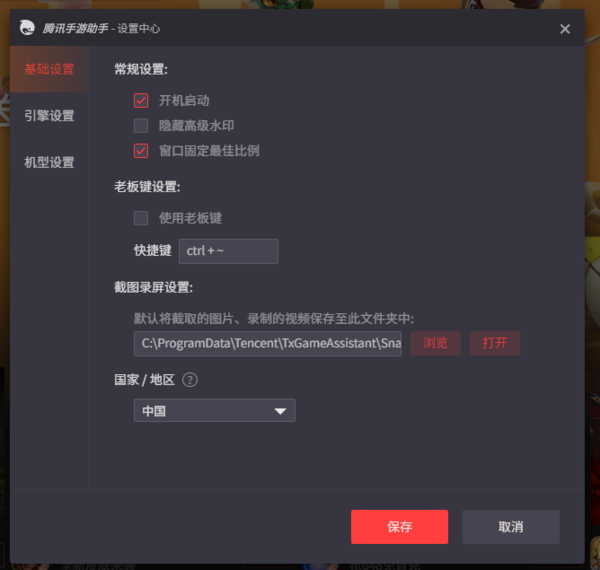Click the help question mark beside 国家/地区
600x570 pixels.
coord(190,380)
